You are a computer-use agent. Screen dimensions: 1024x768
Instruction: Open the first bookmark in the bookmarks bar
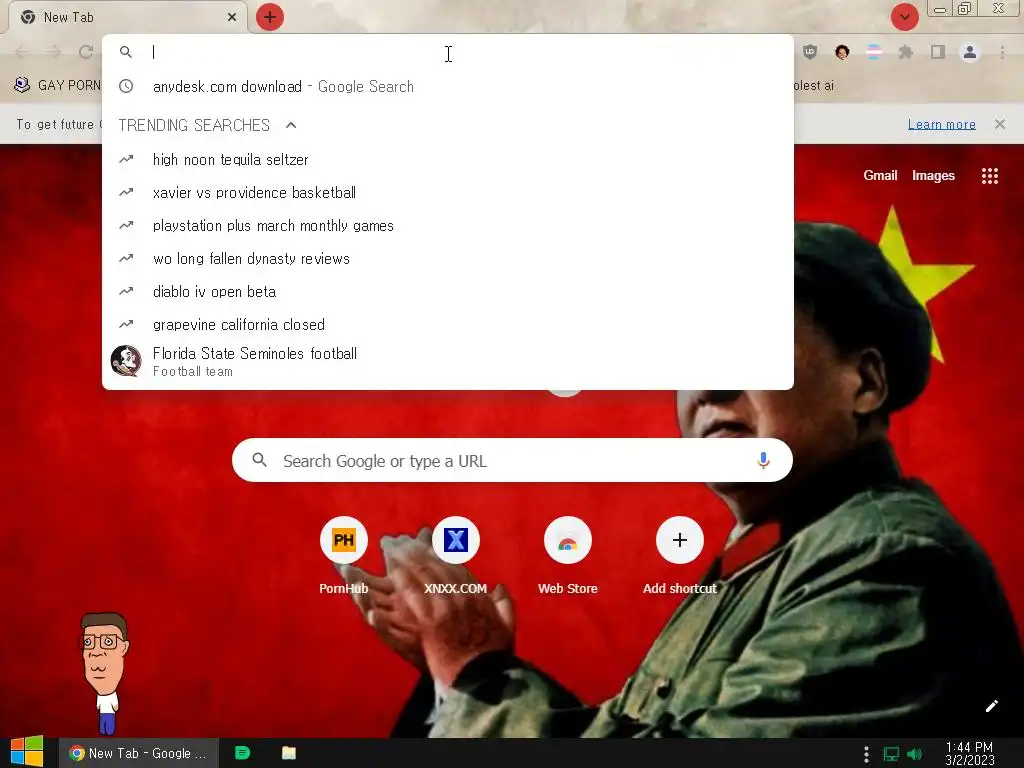(57, 85)
